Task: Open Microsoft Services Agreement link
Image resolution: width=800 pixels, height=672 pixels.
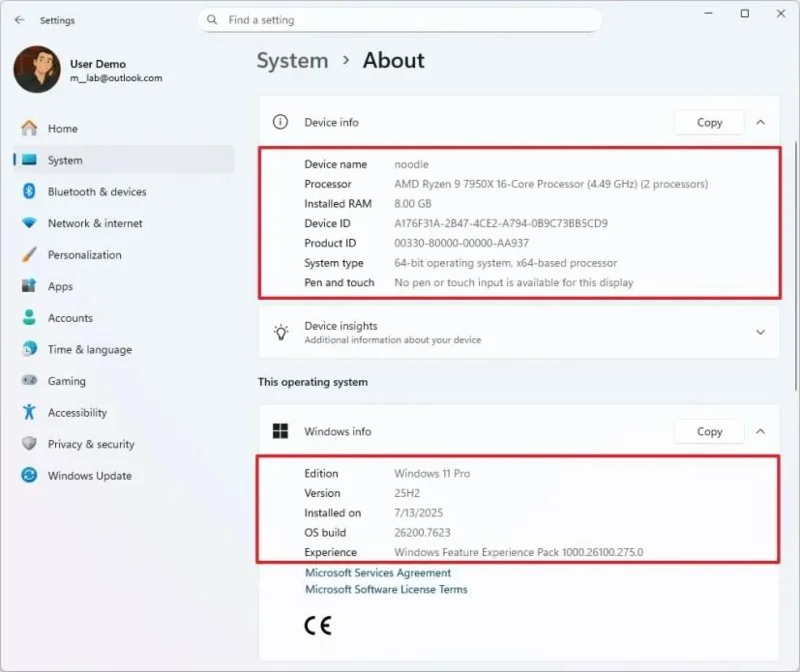Action: (x=378, y=573)
